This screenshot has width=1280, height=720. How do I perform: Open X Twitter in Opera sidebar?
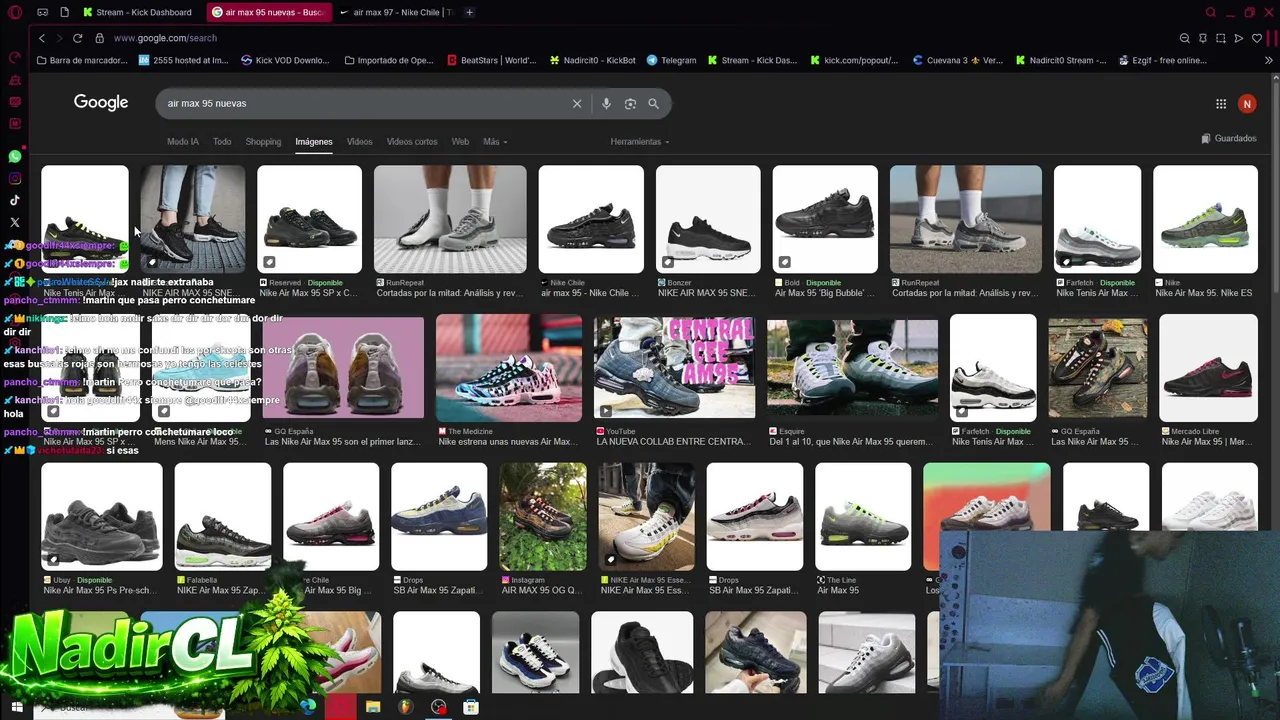(15, 223)
